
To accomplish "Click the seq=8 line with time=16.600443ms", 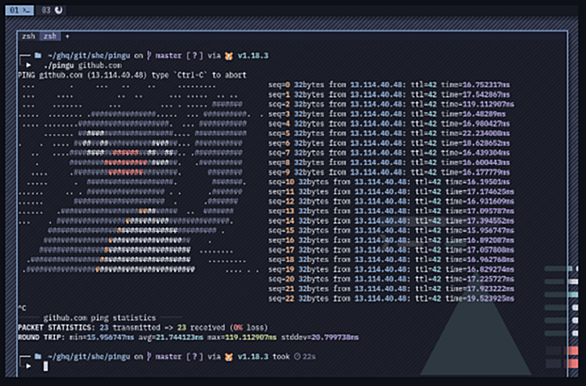I will [x=389, y=163].
